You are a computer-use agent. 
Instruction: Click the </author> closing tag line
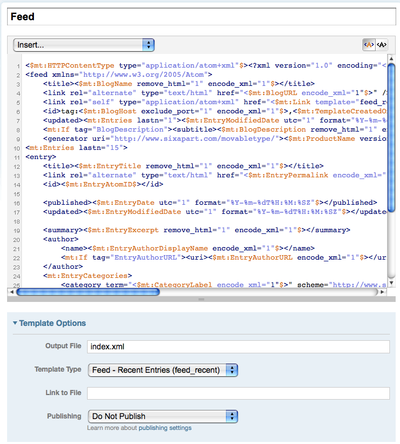coord(63,267)
